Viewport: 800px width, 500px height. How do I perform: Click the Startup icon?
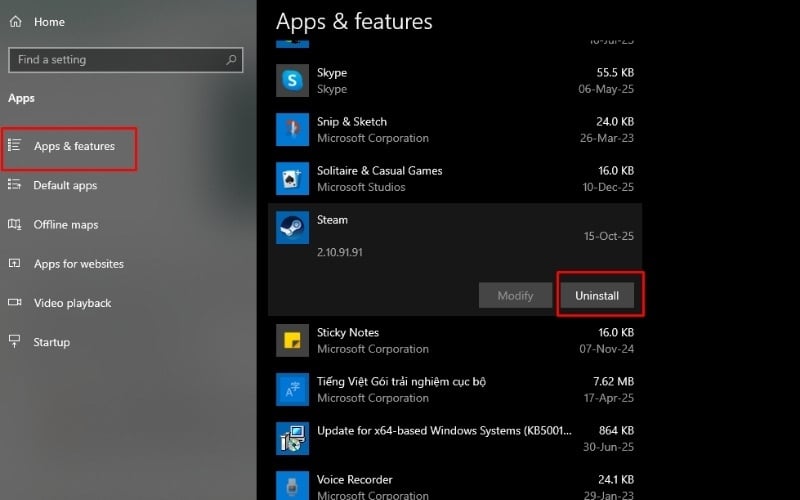coord(14,341)
